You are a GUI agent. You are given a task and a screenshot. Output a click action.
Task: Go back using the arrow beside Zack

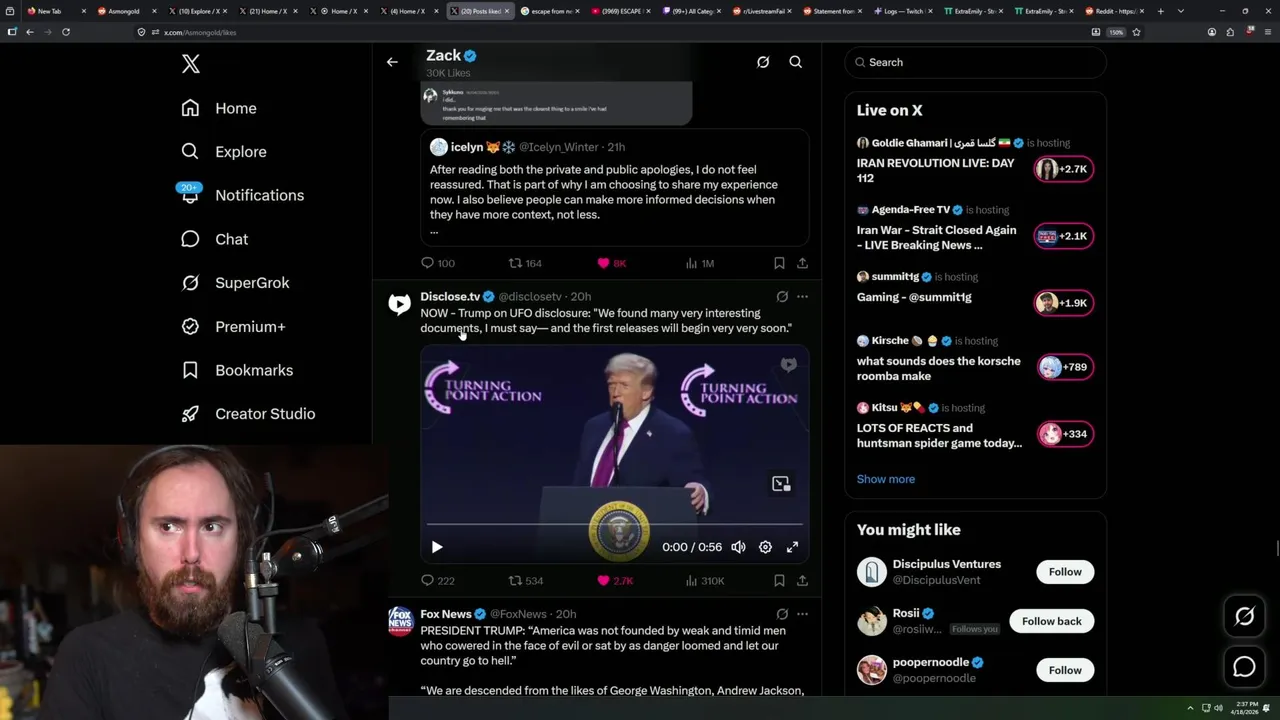tap(392, 62)
